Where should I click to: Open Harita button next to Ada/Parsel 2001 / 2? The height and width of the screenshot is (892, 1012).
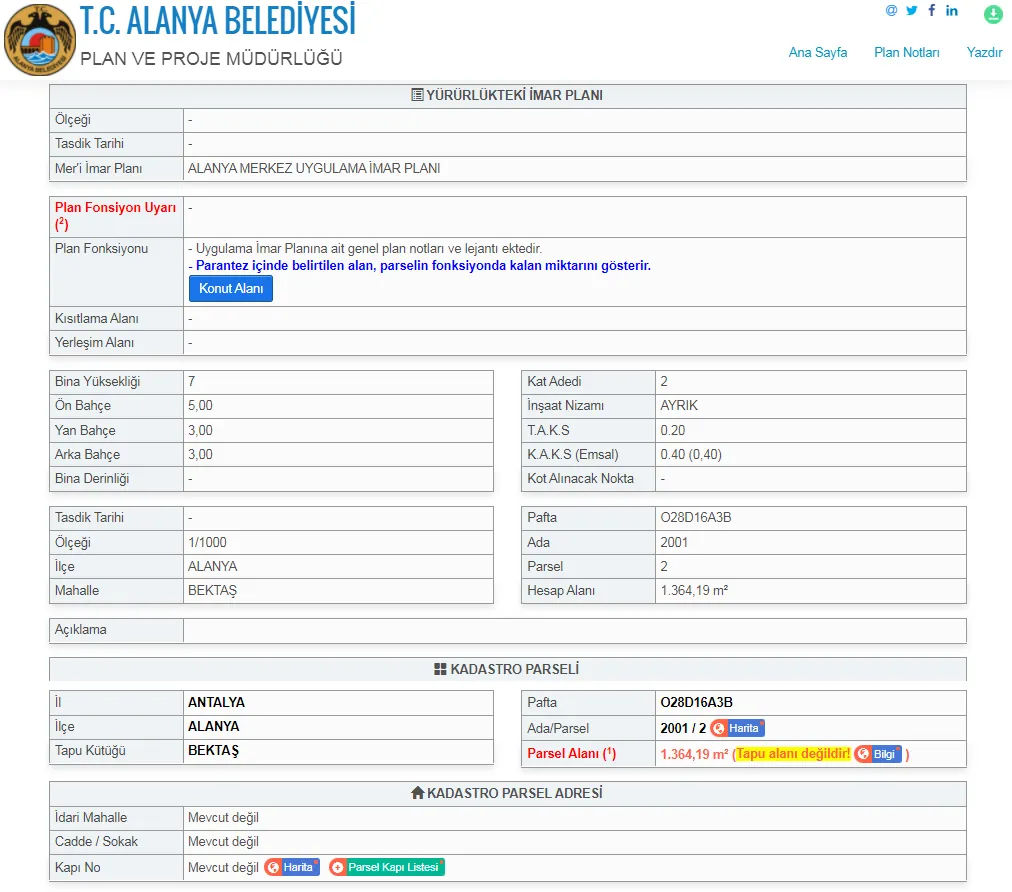(737, 728)
